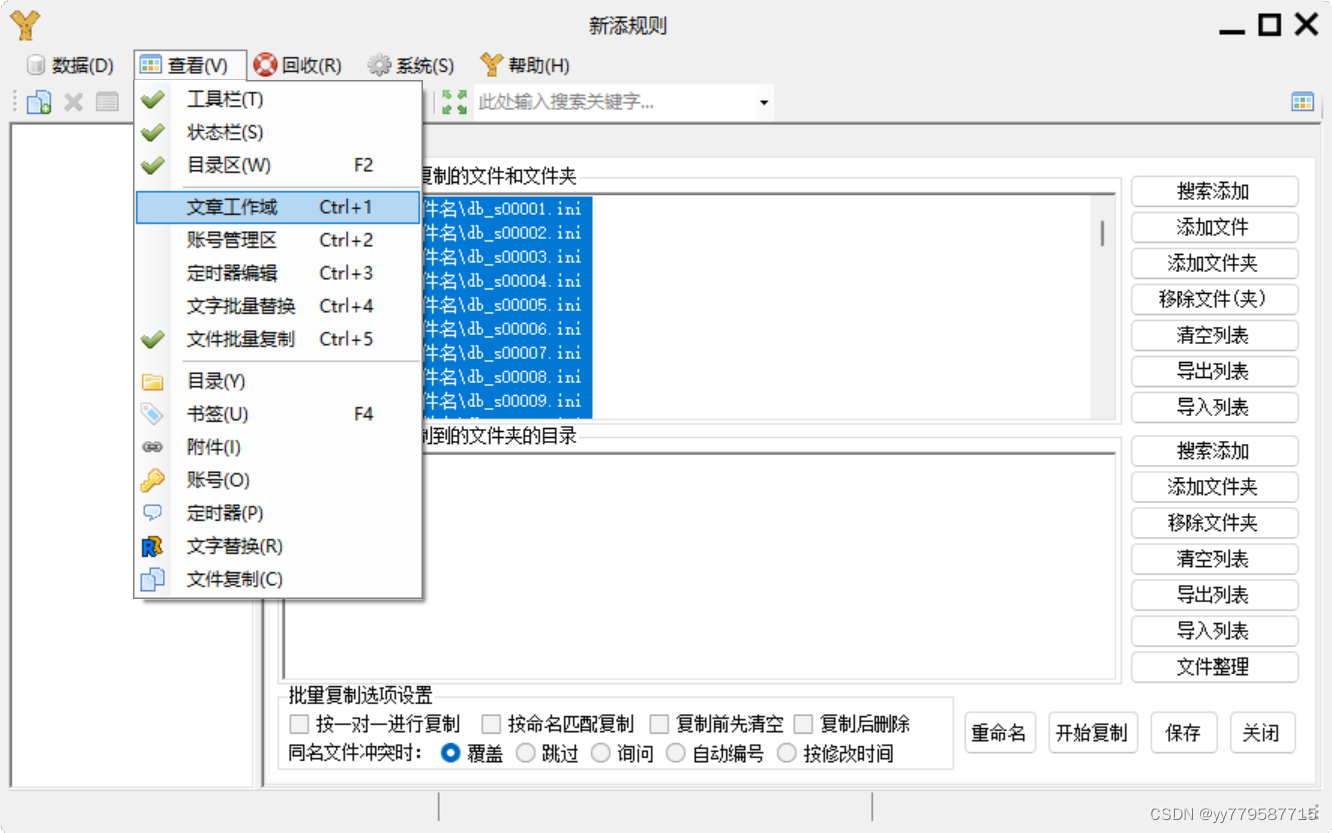Click the 开始复制 button
This screenshot has height=833, width=1332.
coord(1091,733)
